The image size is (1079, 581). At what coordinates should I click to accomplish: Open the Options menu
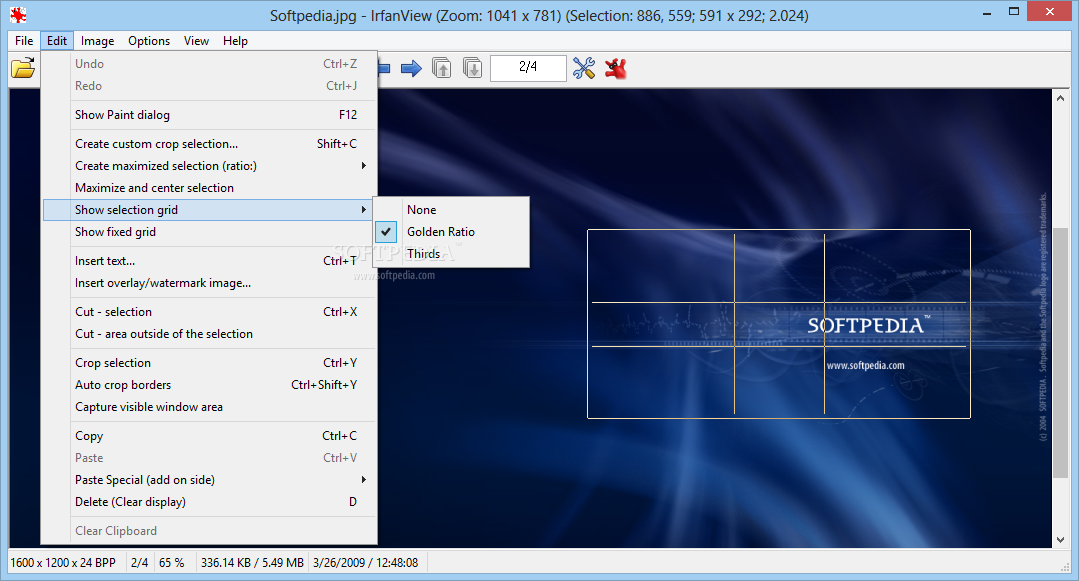coord(149,41)
